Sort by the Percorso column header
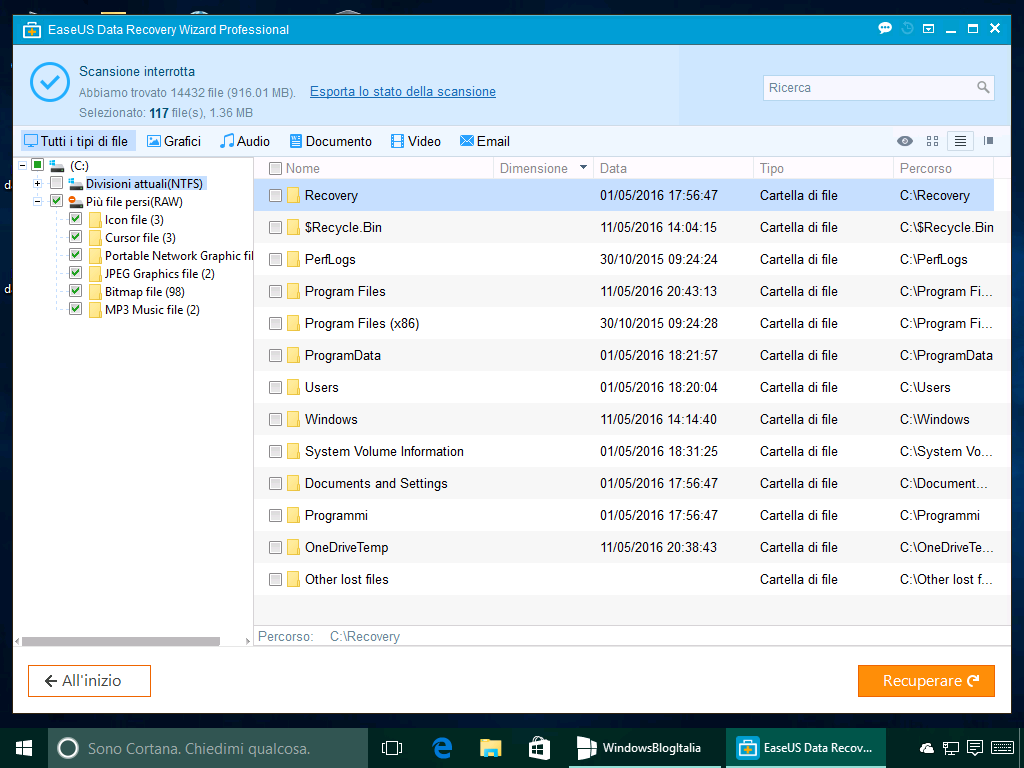This screenshot has width=1024, height=768. 944,168
